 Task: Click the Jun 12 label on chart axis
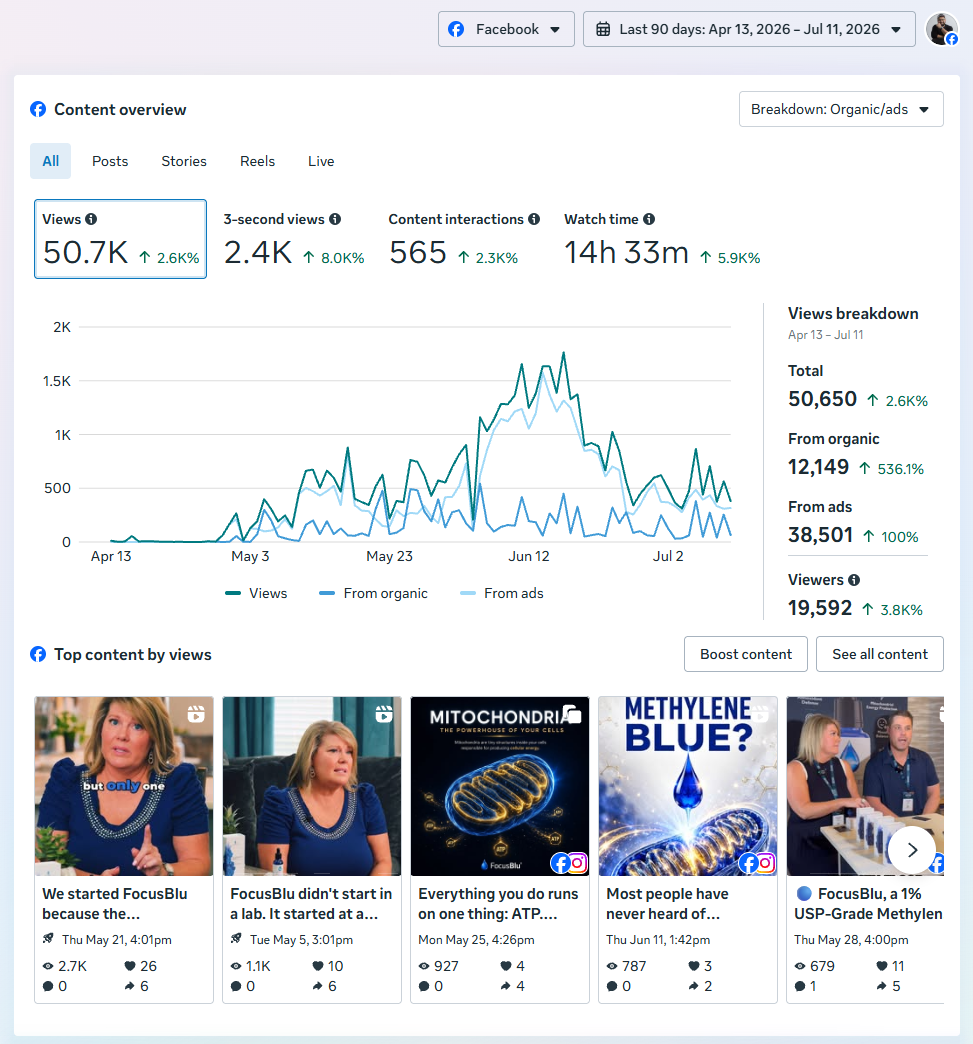(529, 557)
